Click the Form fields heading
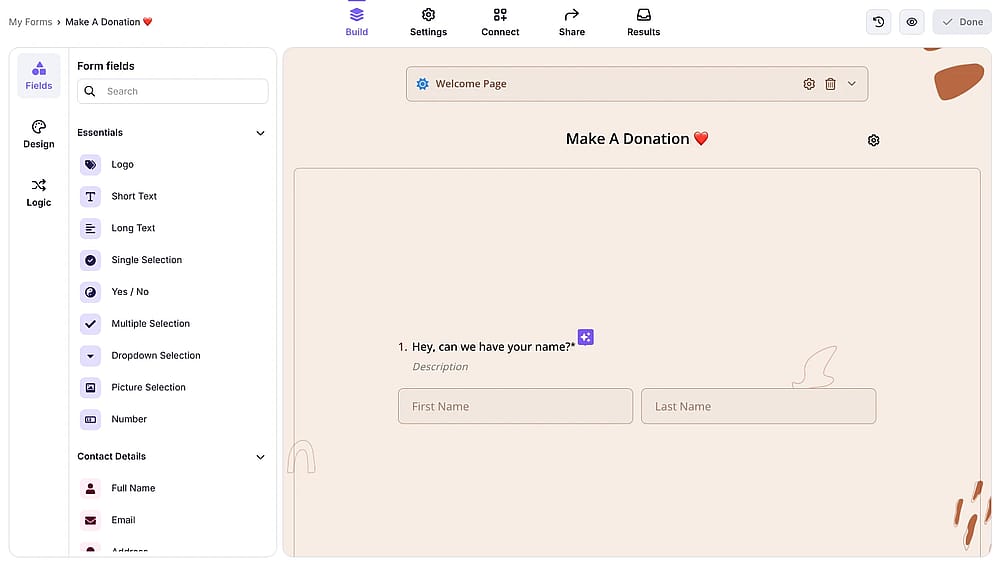Viewport: 1000px width, 566px height. (x=106, y=66)
